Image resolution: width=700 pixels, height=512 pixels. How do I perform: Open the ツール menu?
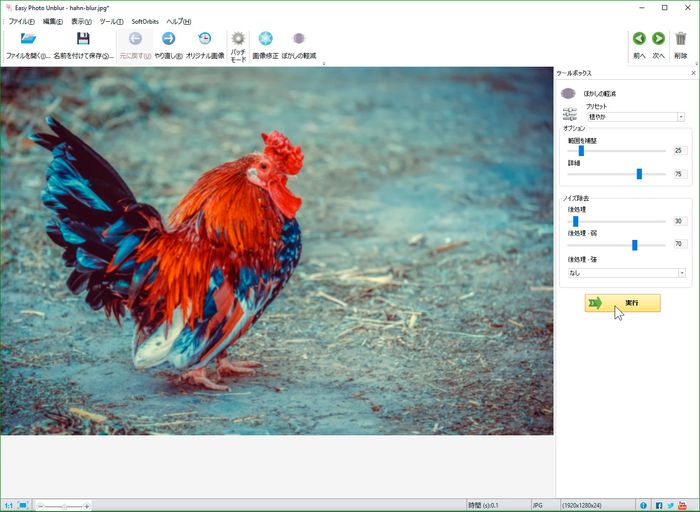(111, 21)
